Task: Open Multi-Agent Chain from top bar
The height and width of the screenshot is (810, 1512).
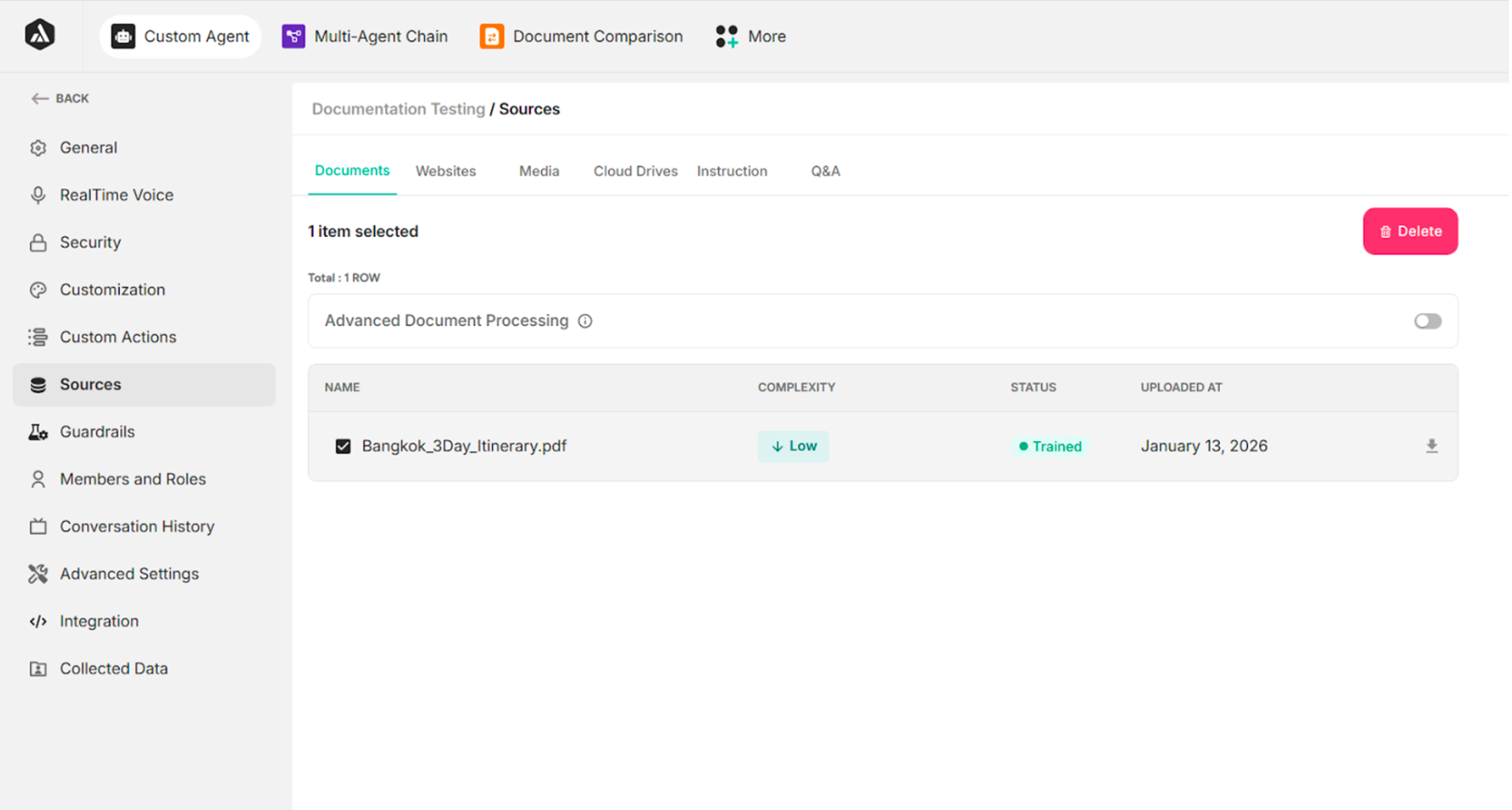Action: pos(364,37)
